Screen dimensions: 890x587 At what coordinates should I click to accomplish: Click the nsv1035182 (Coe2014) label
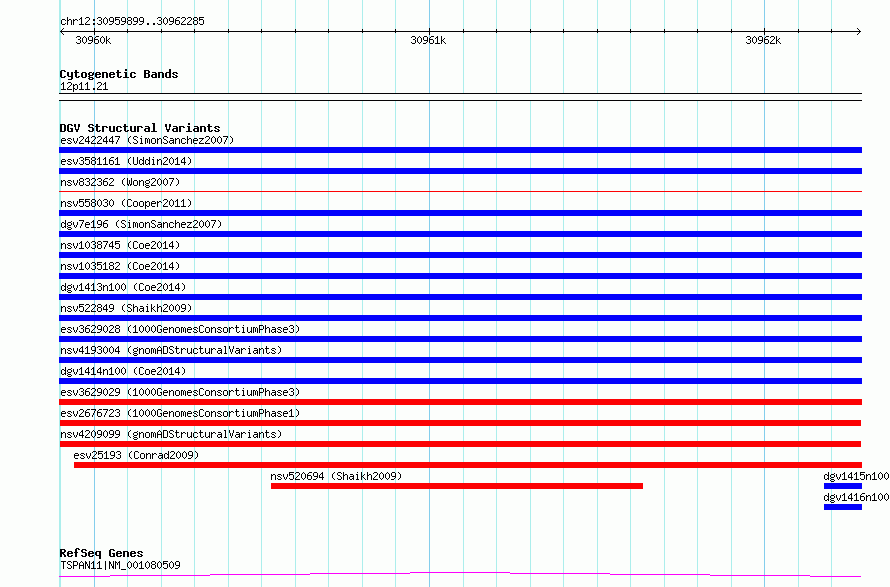[x=120, y=266]
